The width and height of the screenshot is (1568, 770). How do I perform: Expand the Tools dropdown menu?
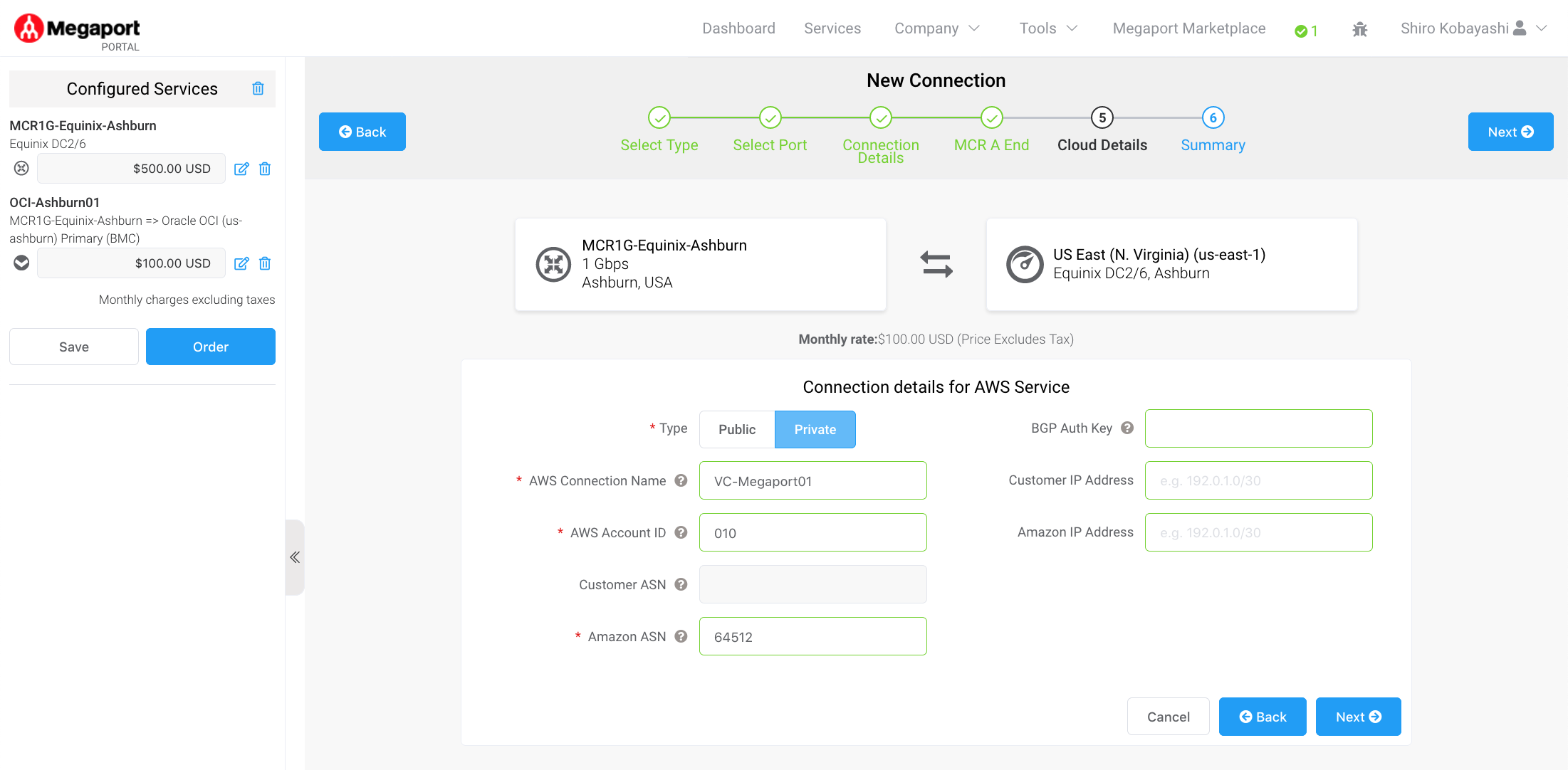1048,28
